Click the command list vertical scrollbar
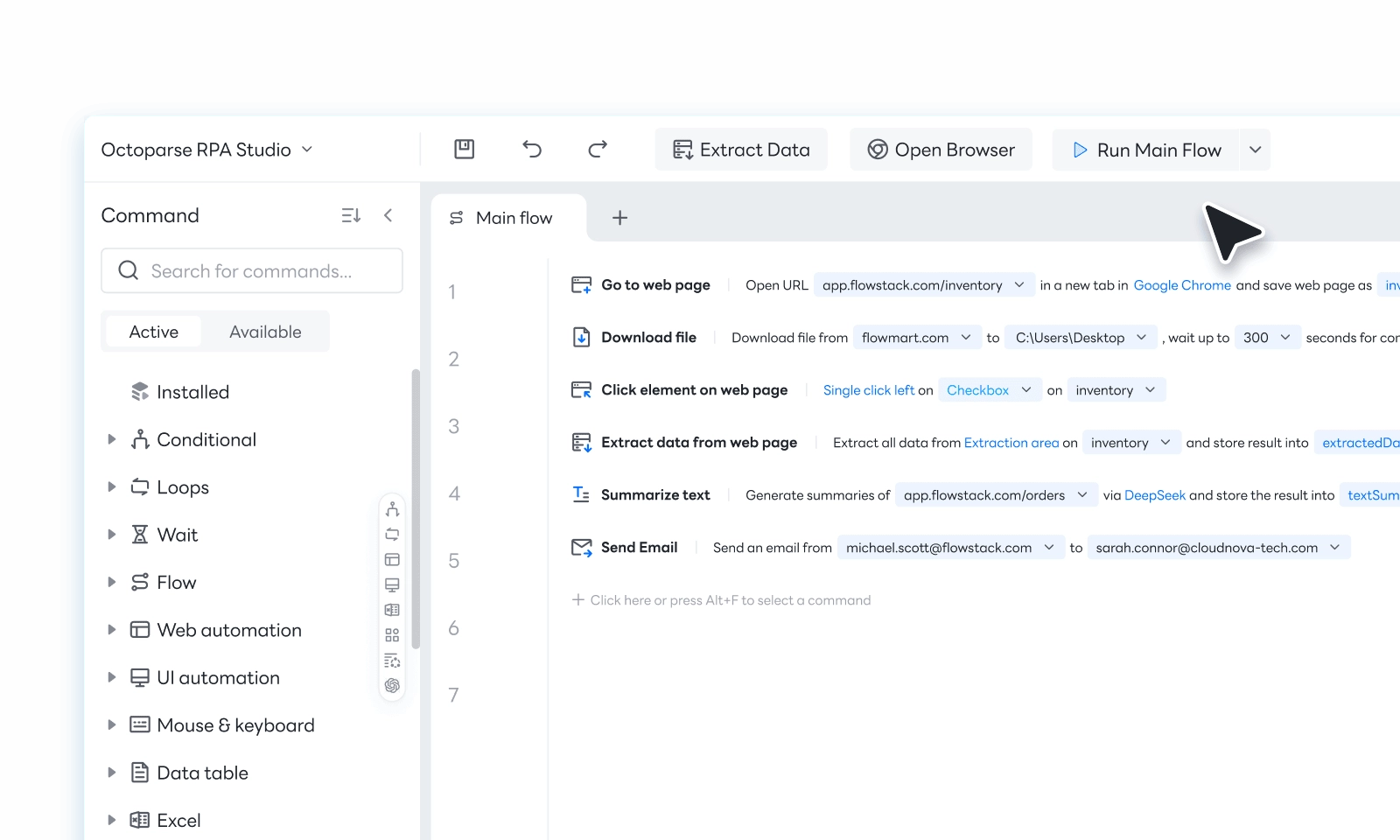 (416, 507)
